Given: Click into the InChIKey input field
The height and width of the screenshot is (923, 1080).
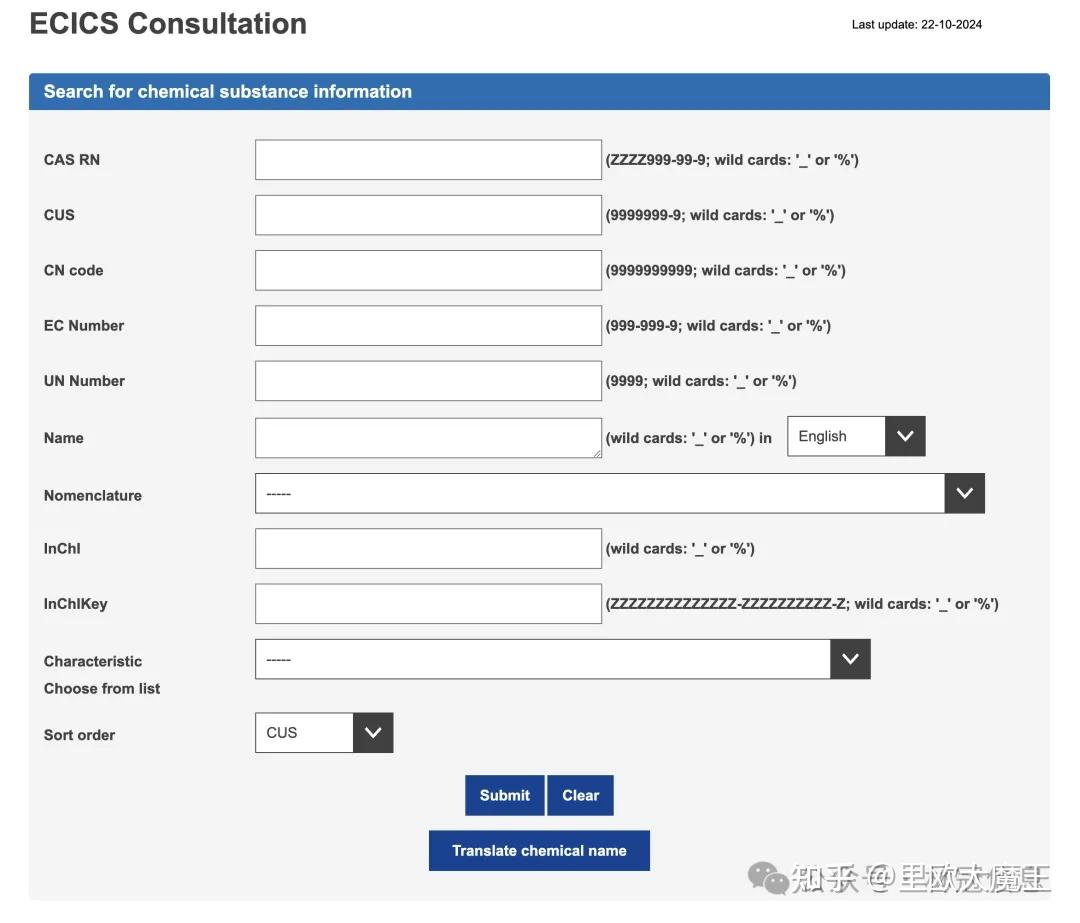Looking at the screenshot, I should tap(428, 604).
